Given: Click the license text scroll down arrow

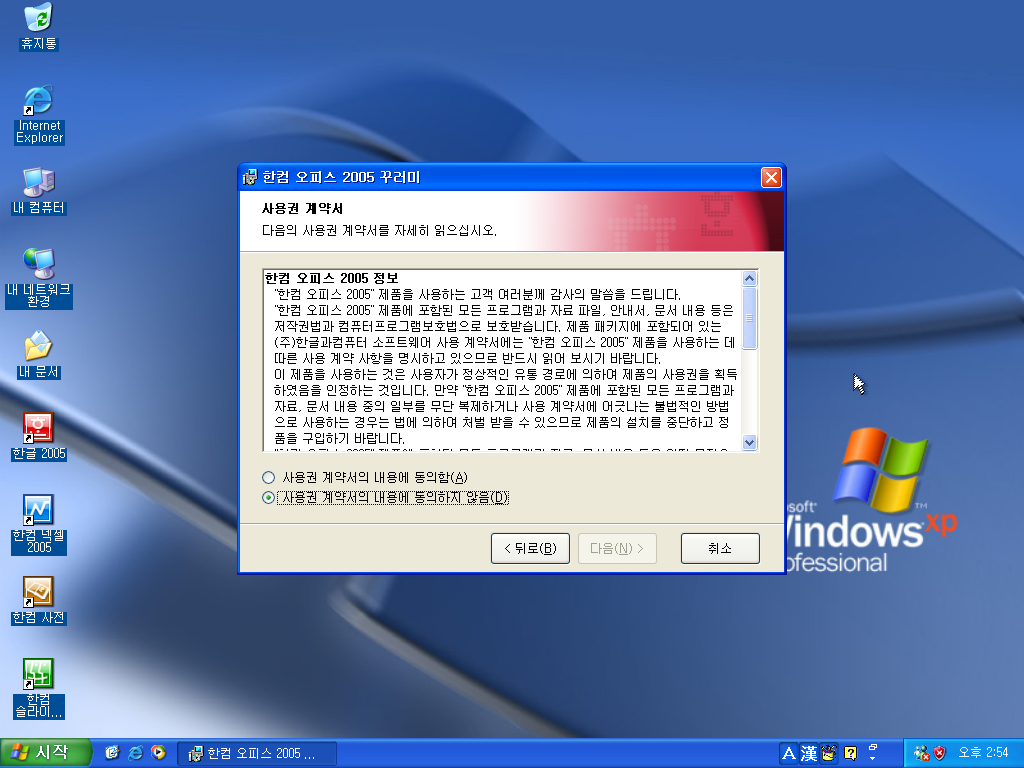Looking at the screenshot, I should [750, 442].
